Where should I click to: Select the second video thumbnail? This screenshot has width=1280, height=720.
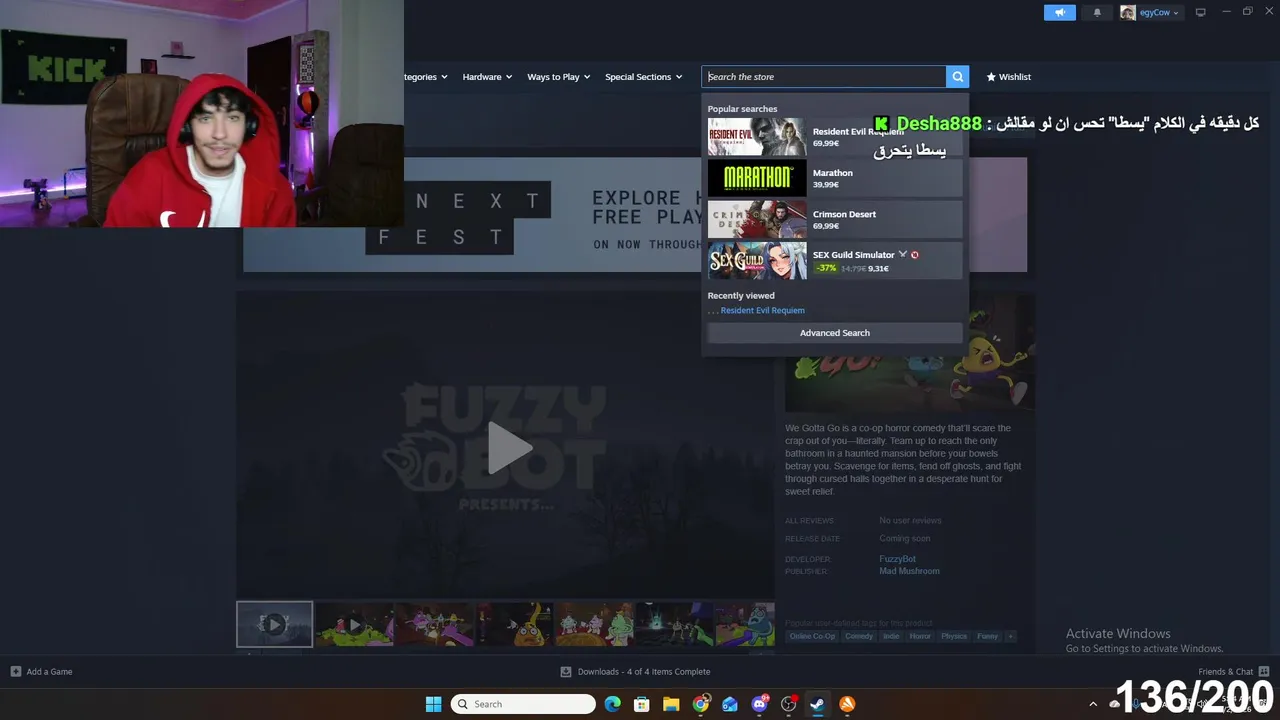coord(355,624)
